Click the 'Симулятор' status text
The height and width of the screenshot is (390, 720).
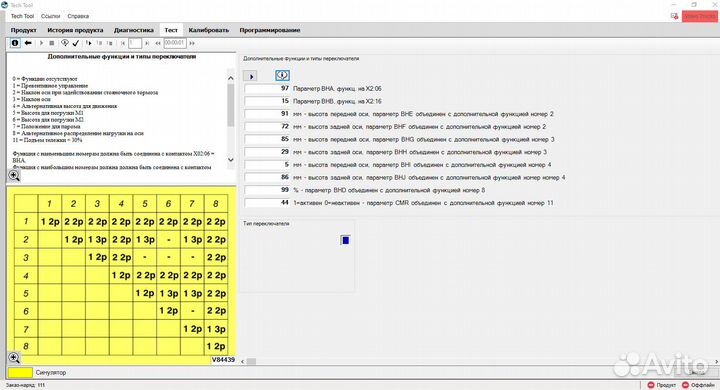pos(51,373)
